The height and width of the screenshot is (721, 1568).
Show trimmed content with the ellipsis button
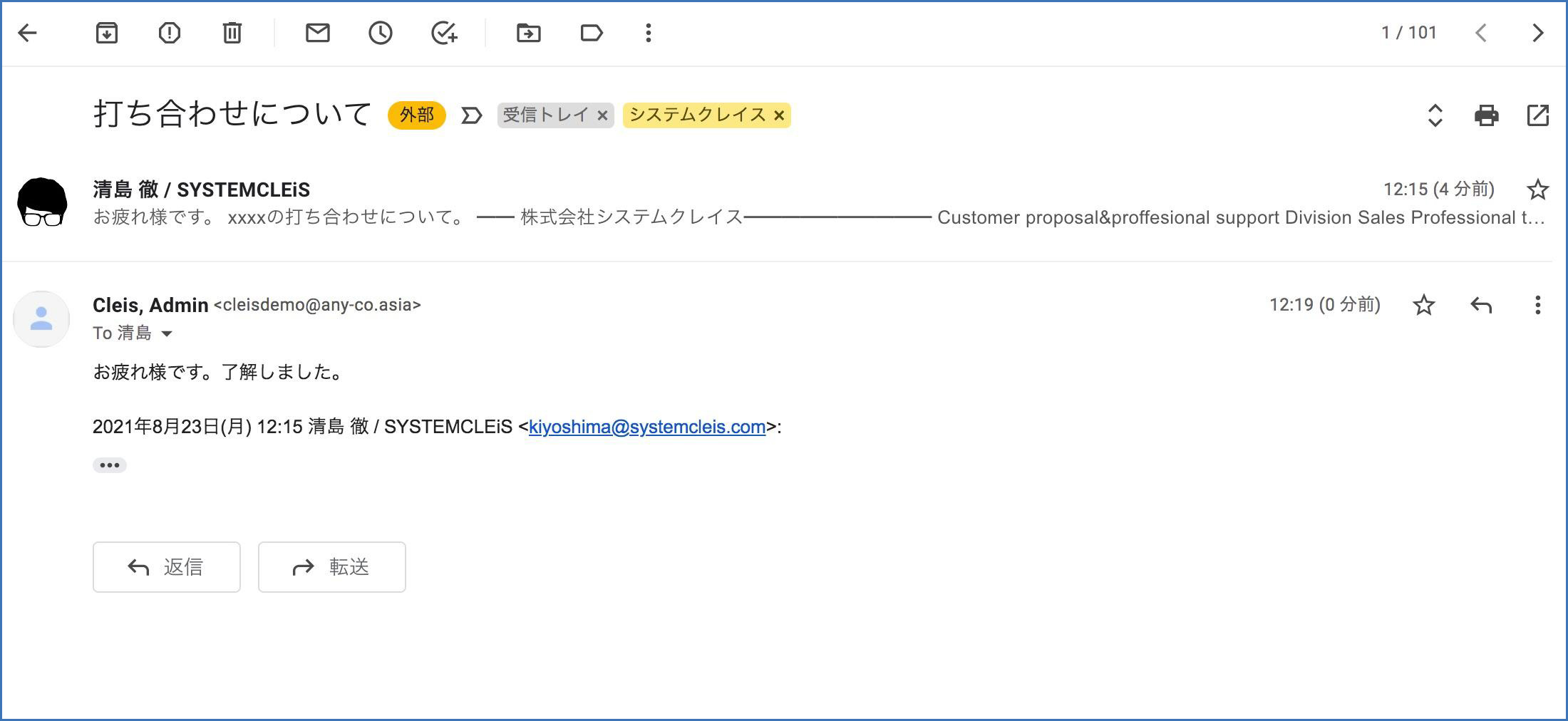110,465
